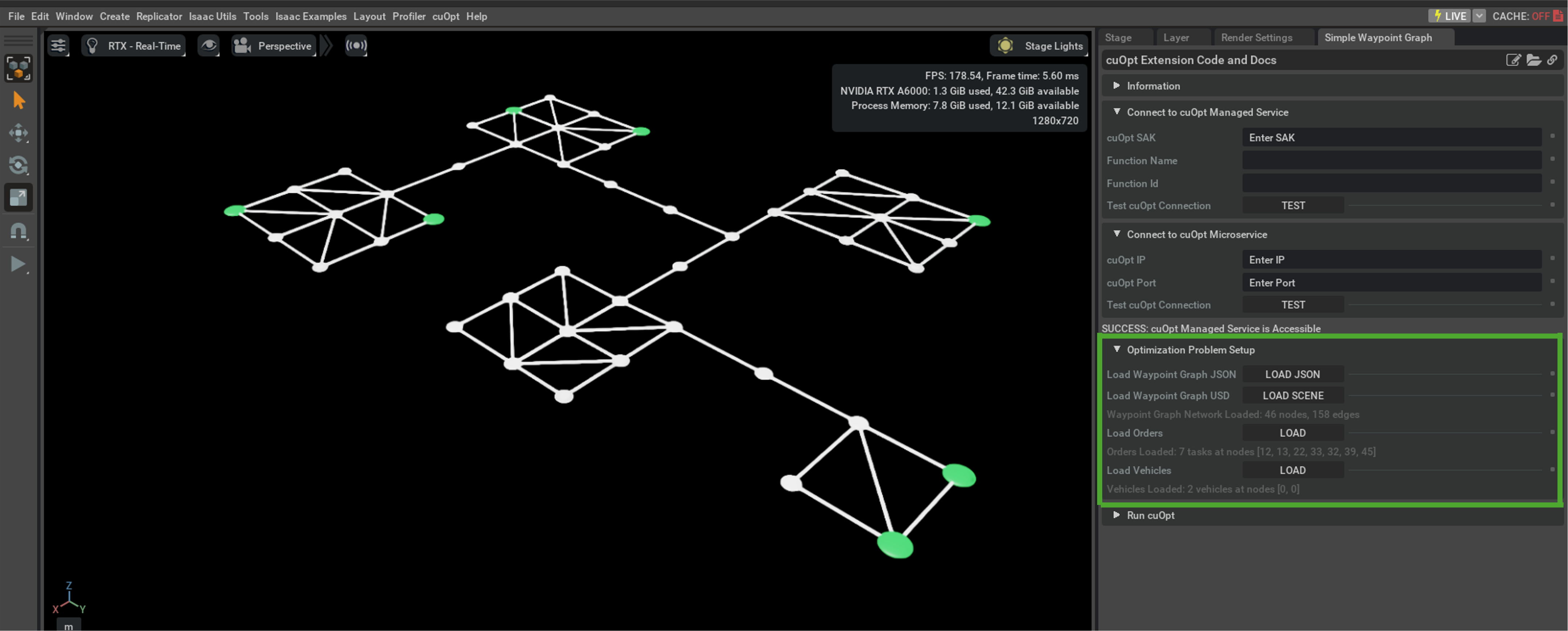
Task: Toggle the snap magnet icon
Action: [x=18, y=231]
